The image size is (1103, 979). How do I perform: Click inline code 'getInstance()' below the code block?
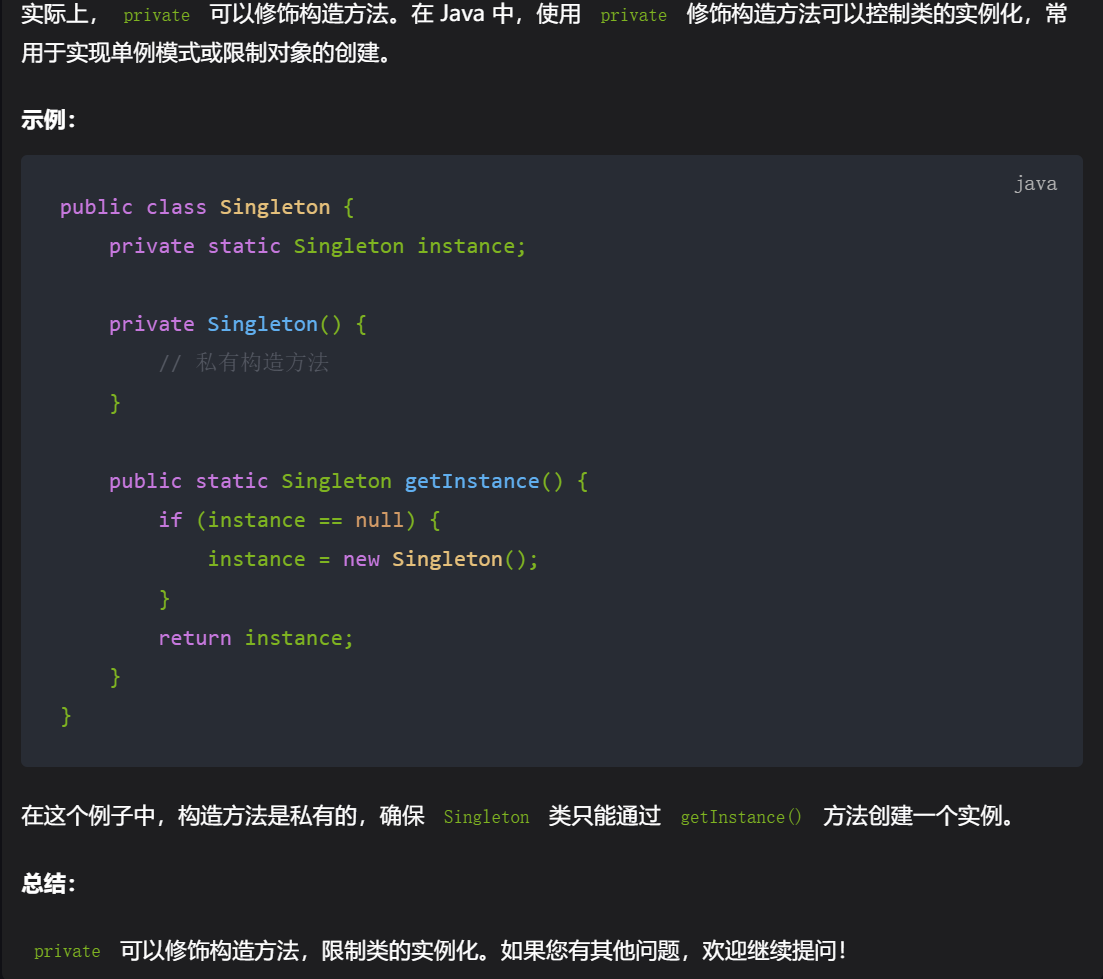click(741, 817)
